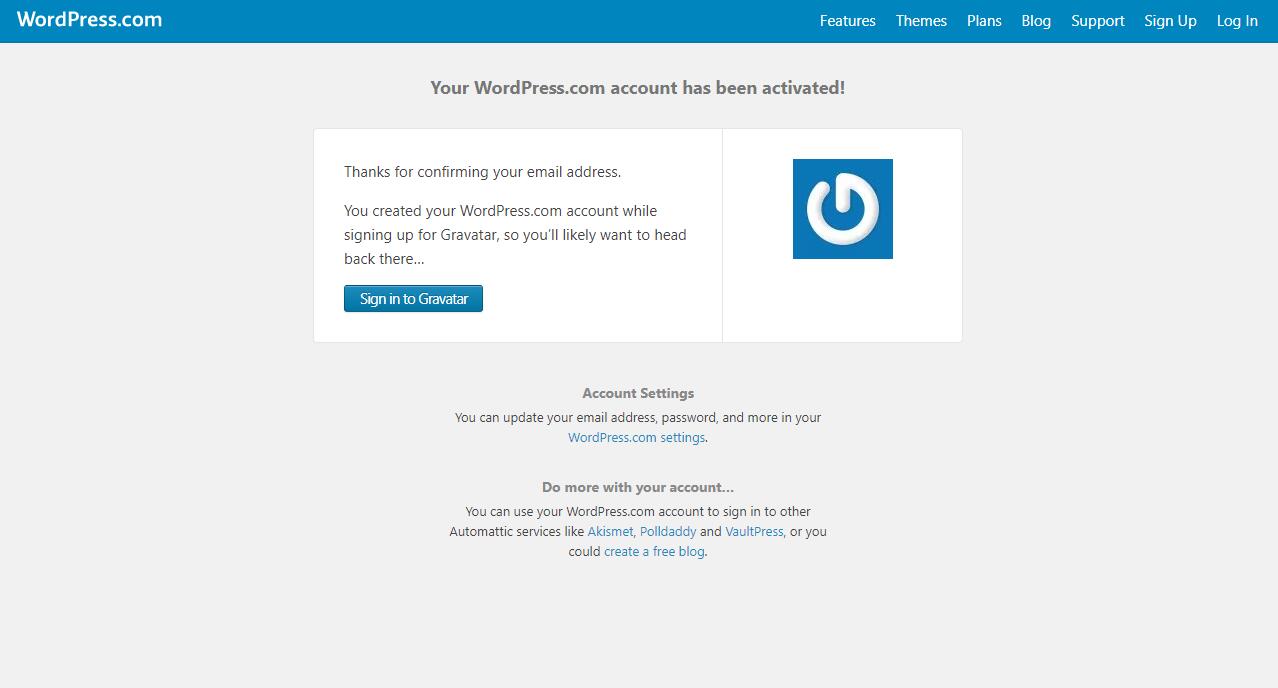The height and width of the screenshot is (688, 1278).
Task: Click the create a free blog link
Action: 654,551
